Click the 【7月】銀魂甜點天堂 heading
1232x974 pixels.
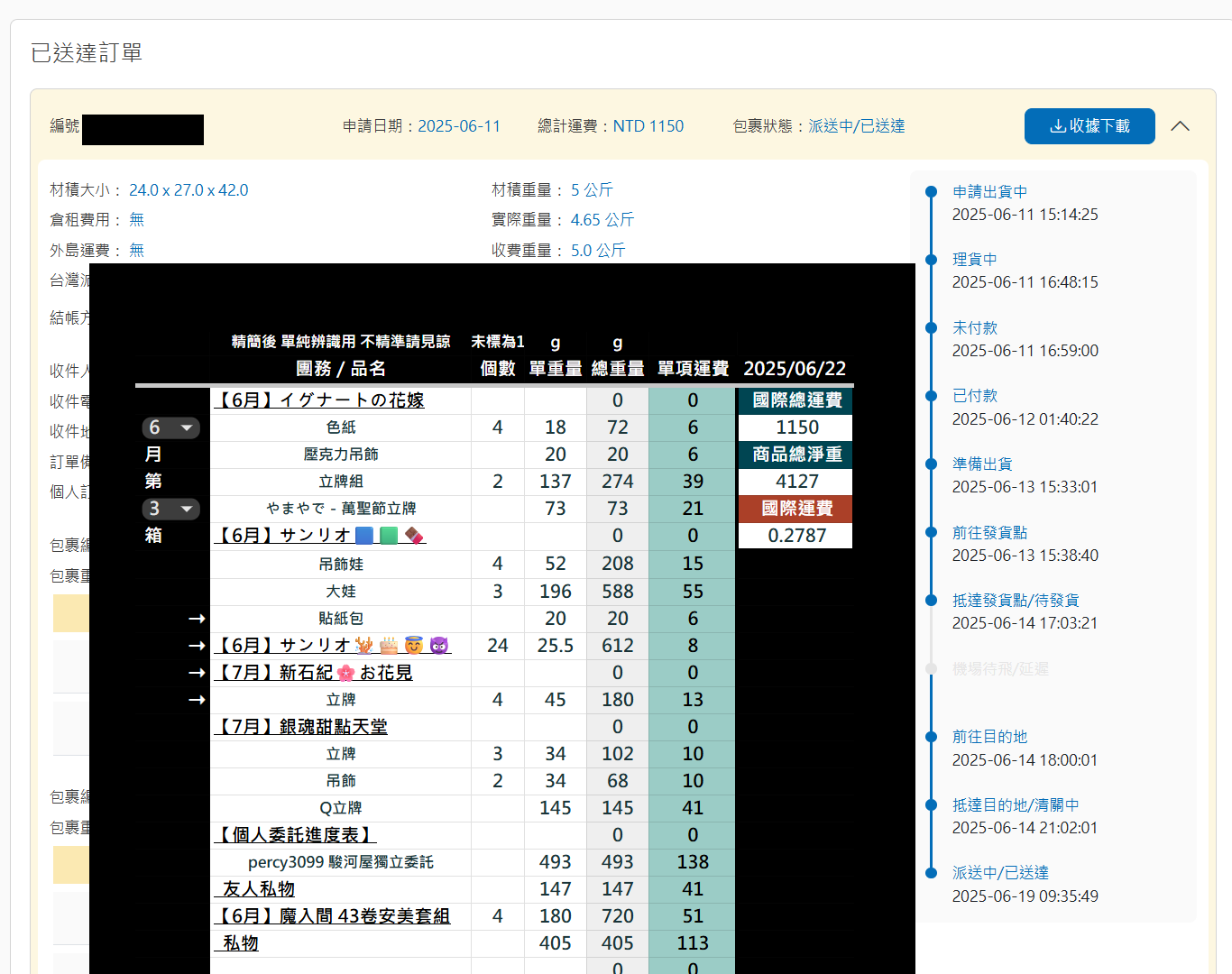300,726
